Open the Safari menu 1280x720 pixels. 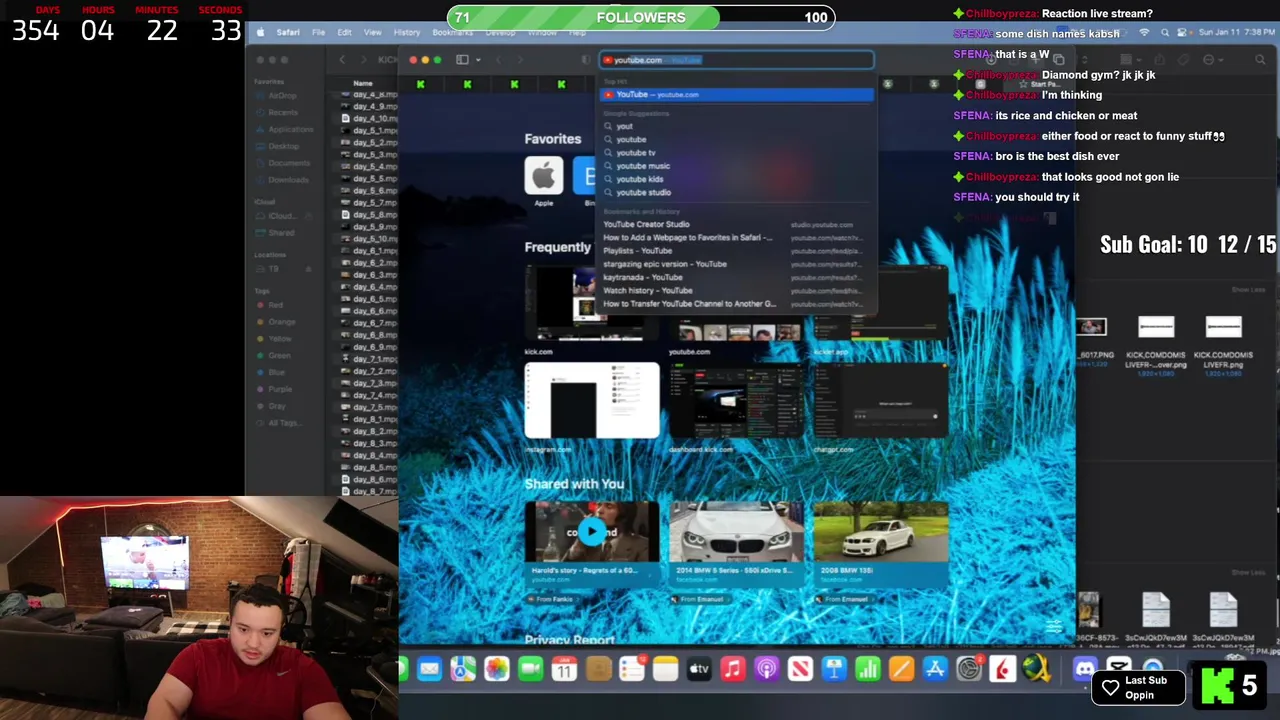pyautogui.click(x=288, y=32)
